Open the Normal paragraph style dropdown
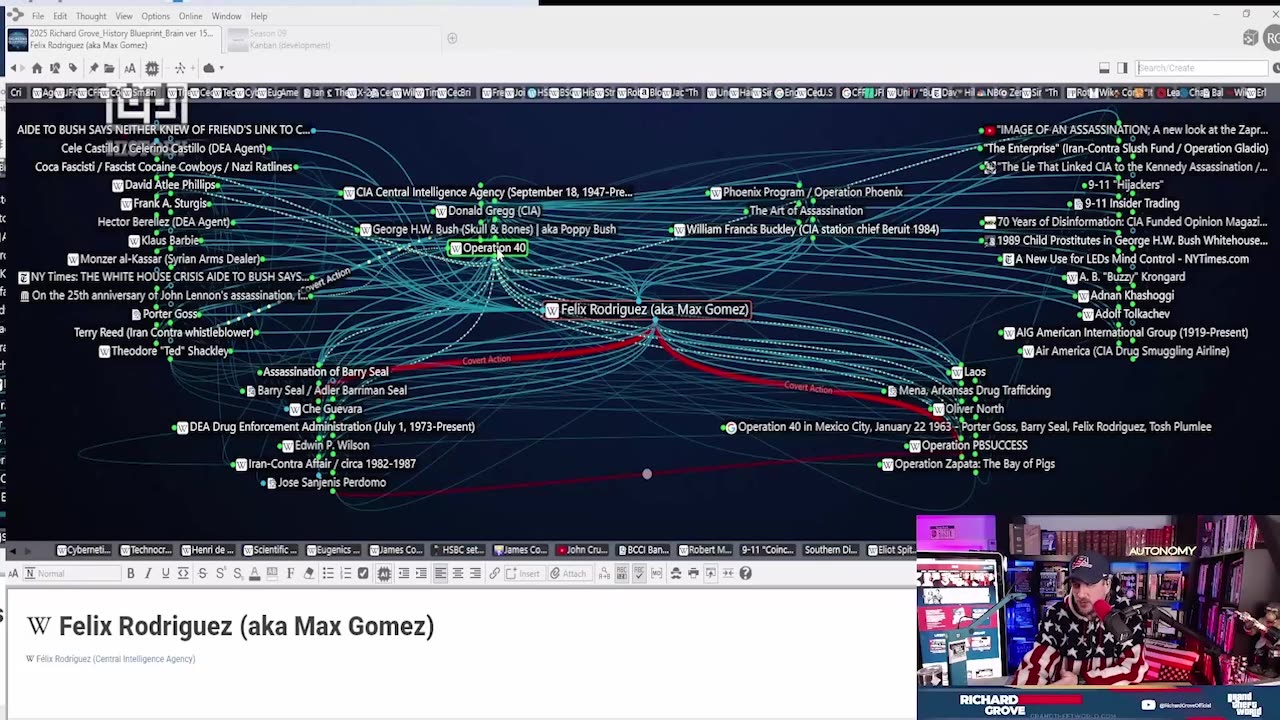 [72, 573]
